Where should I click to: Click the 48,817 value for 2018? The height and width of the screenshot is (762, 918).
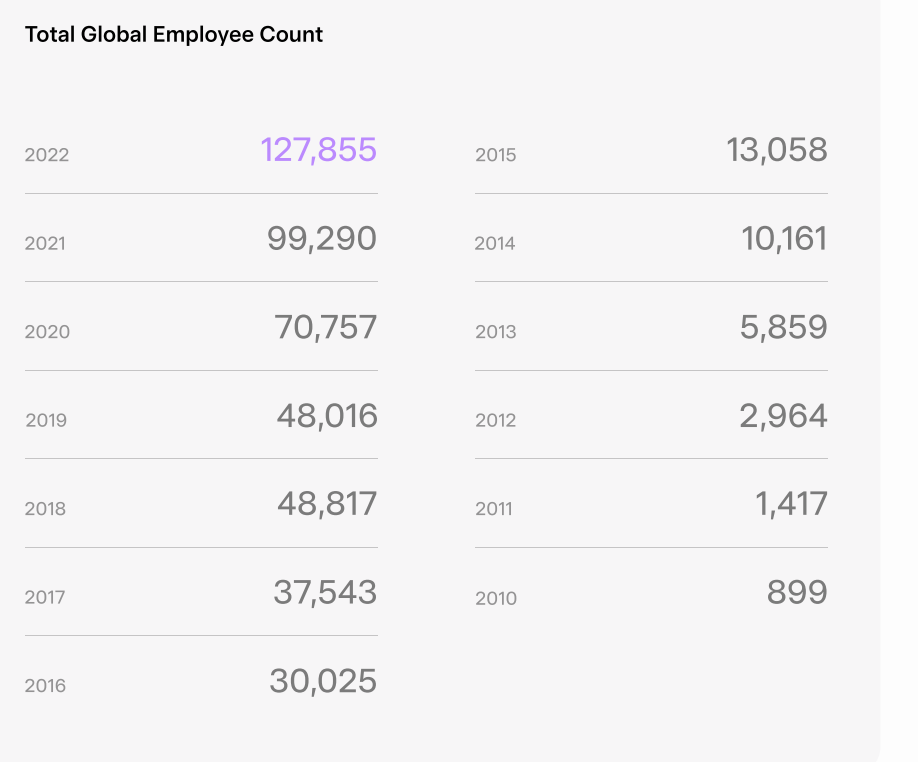click(327, 504)
